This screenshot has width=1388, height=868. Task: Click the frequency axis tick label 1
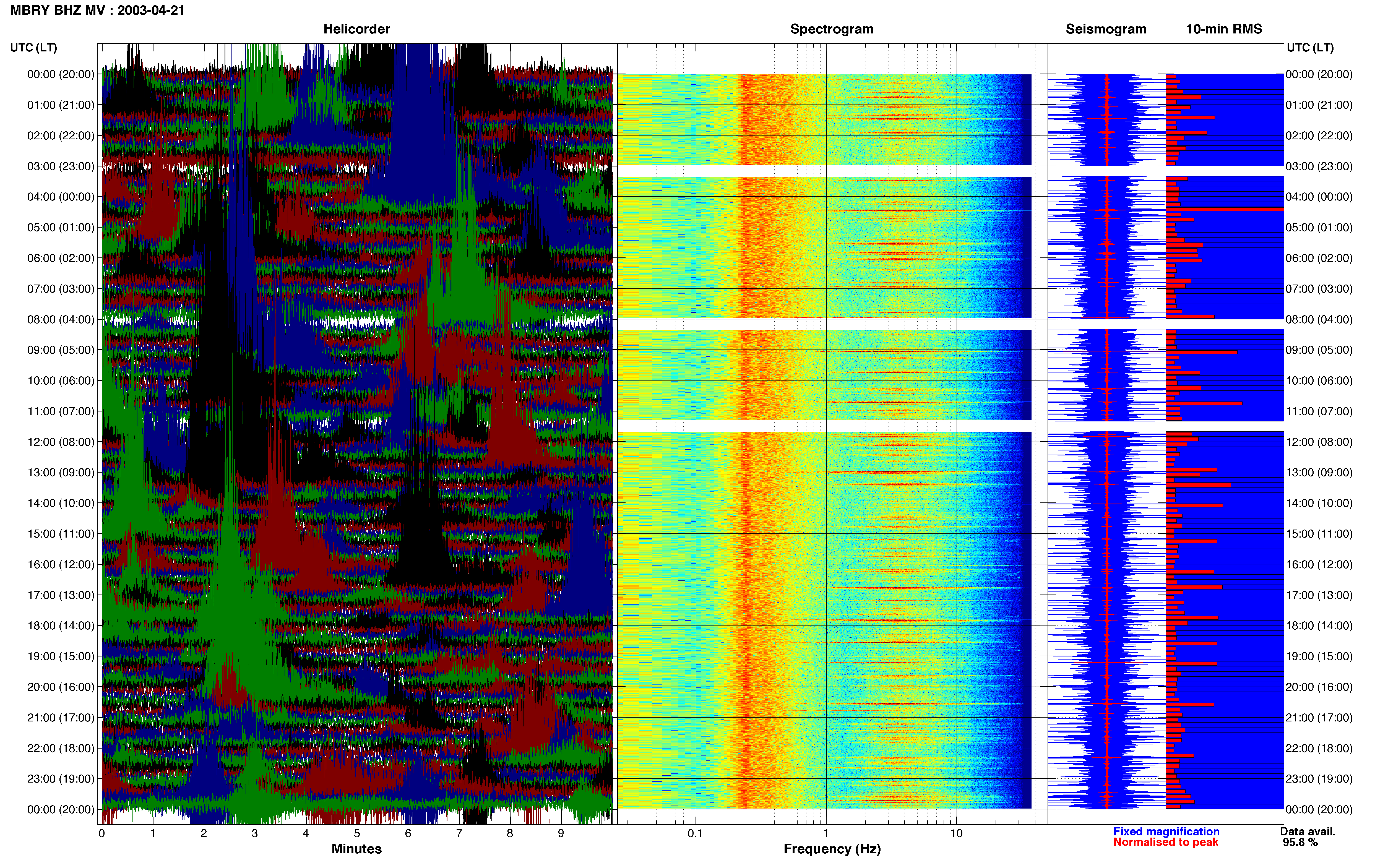click(826, 833)
